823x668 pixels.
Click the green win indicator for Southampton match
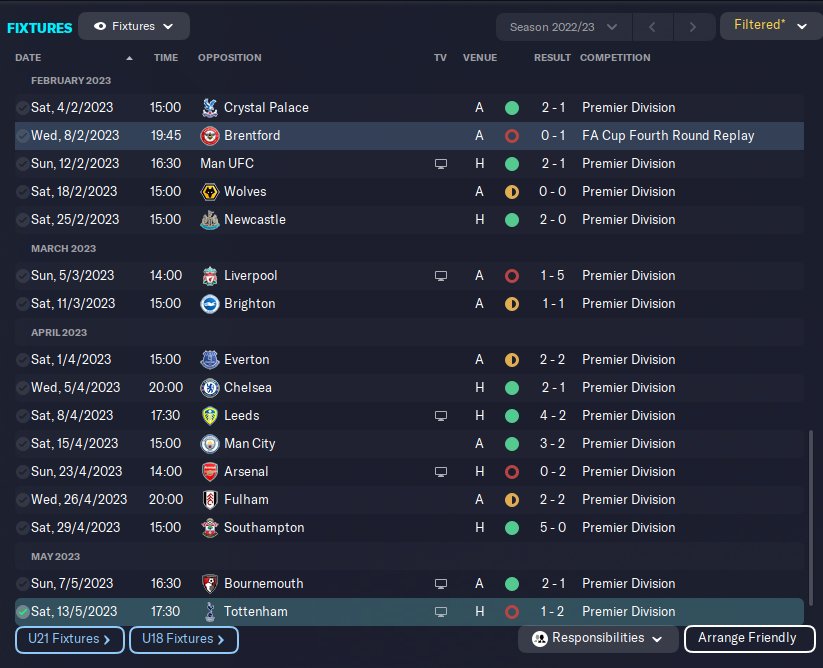click(x=512, y=527)
